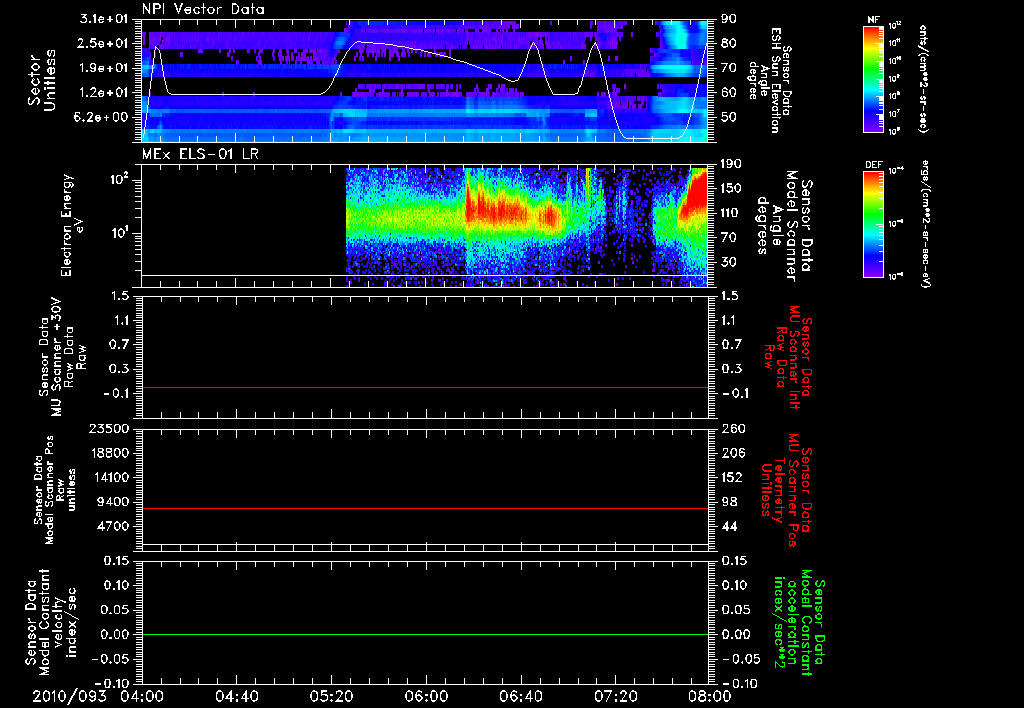Select the DEF label above the color bar
This screenshot has width=1024, height=708.
coord(873,165)
